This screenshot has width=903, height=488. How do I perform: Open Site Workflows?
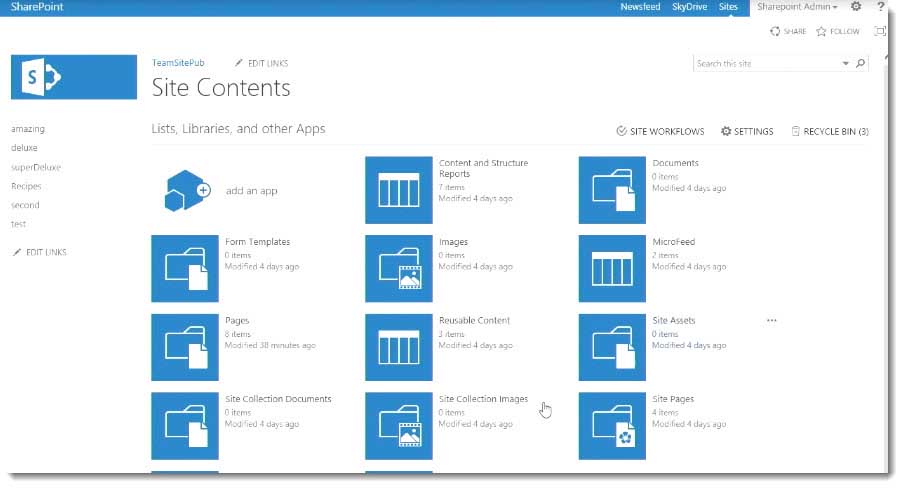(660, 131)
